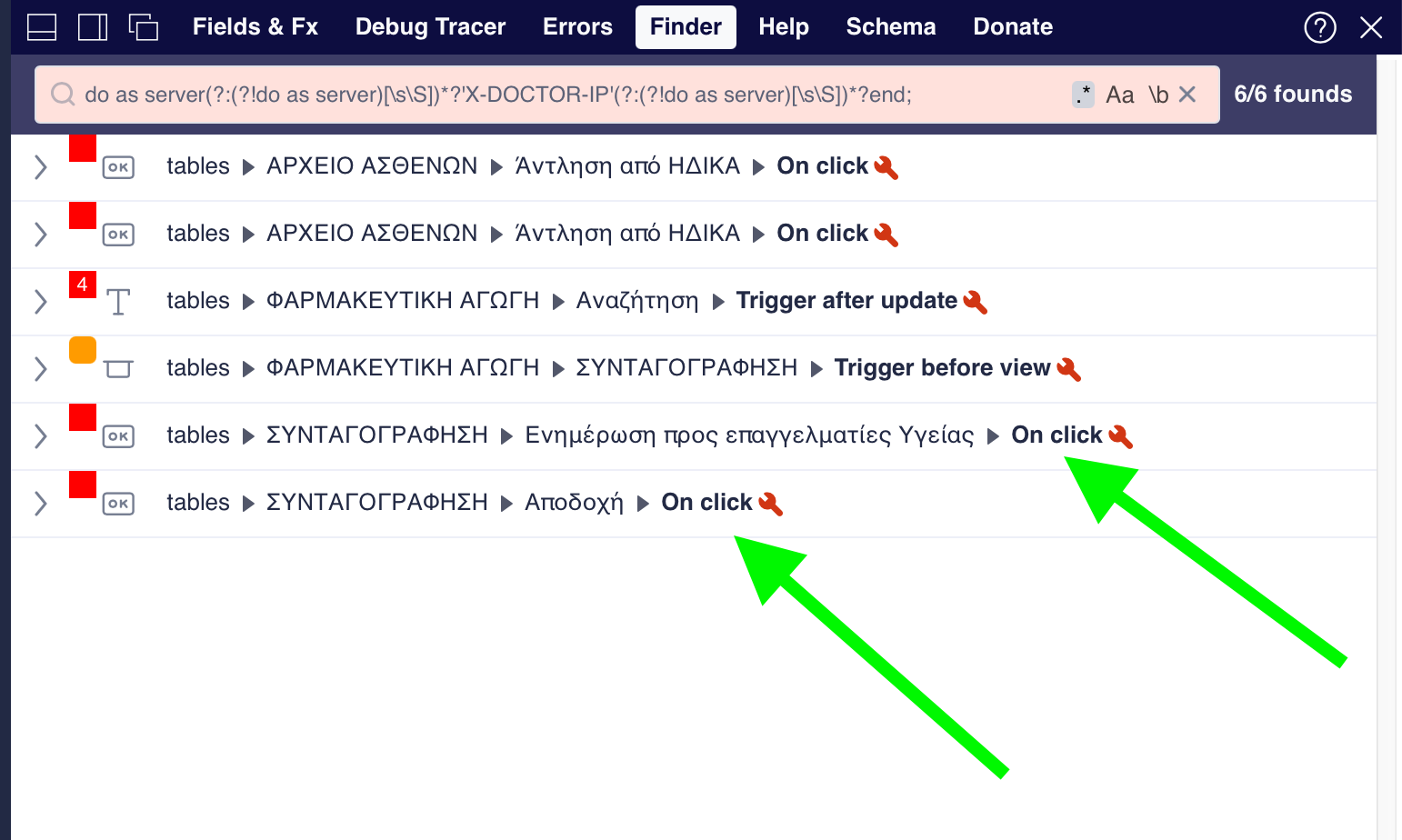
Task: Click ΣΥΝΤΑΓΟΓΡΑΦΗΣΗ table in the Αποδοχή row
Action: [377, 503]
